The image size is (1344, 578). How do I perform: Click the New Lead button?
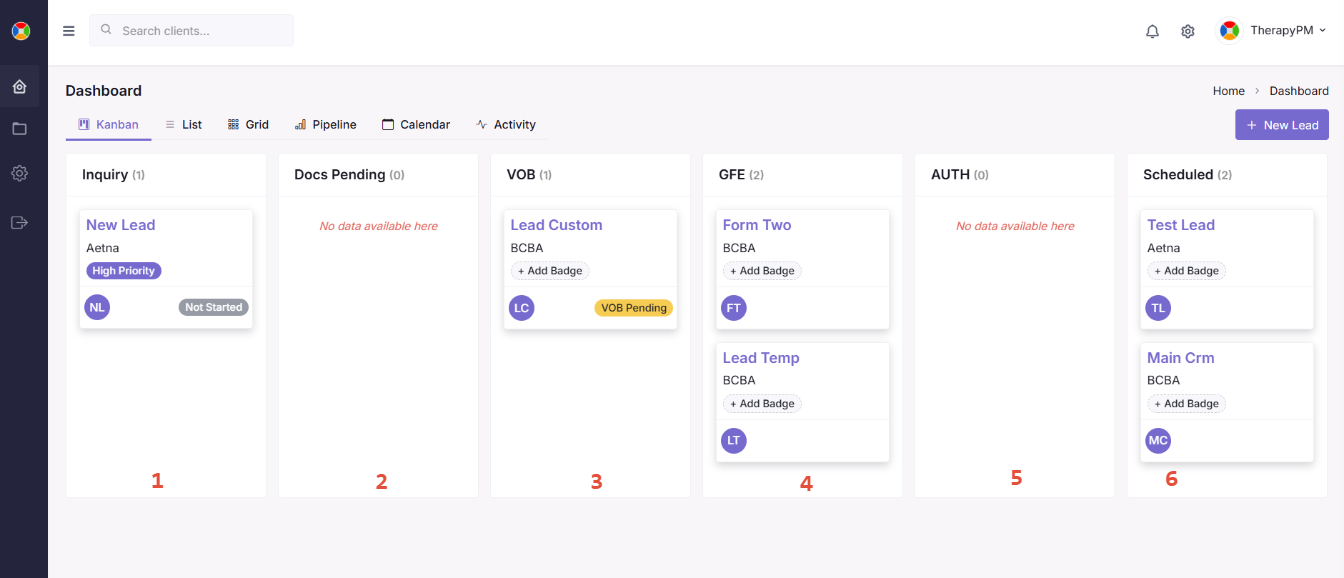tap(1281, 125)
